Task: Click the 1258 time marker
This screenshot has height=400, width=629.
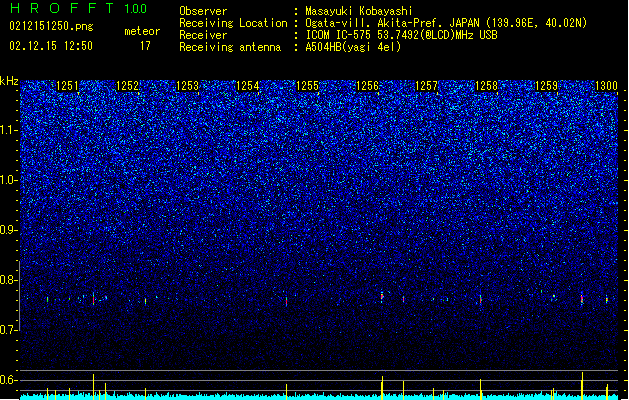Action: [486, 86]
